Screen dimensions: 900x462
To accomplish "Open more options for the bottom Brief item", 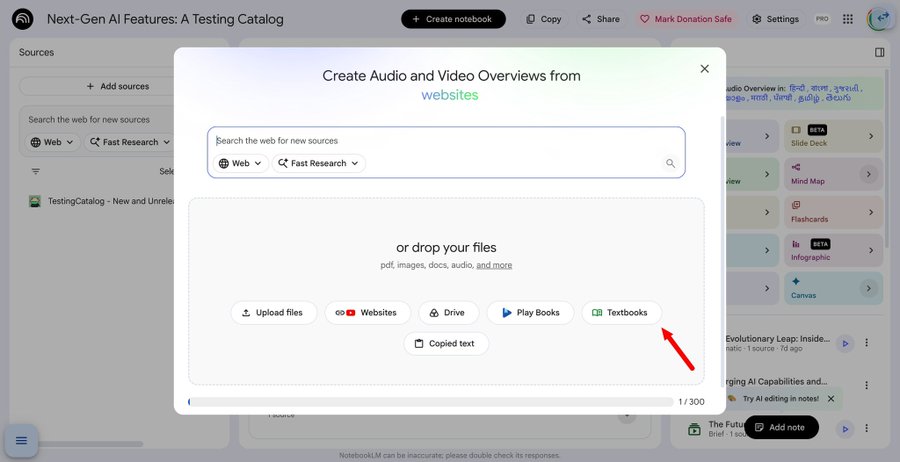I will [867, 428].
